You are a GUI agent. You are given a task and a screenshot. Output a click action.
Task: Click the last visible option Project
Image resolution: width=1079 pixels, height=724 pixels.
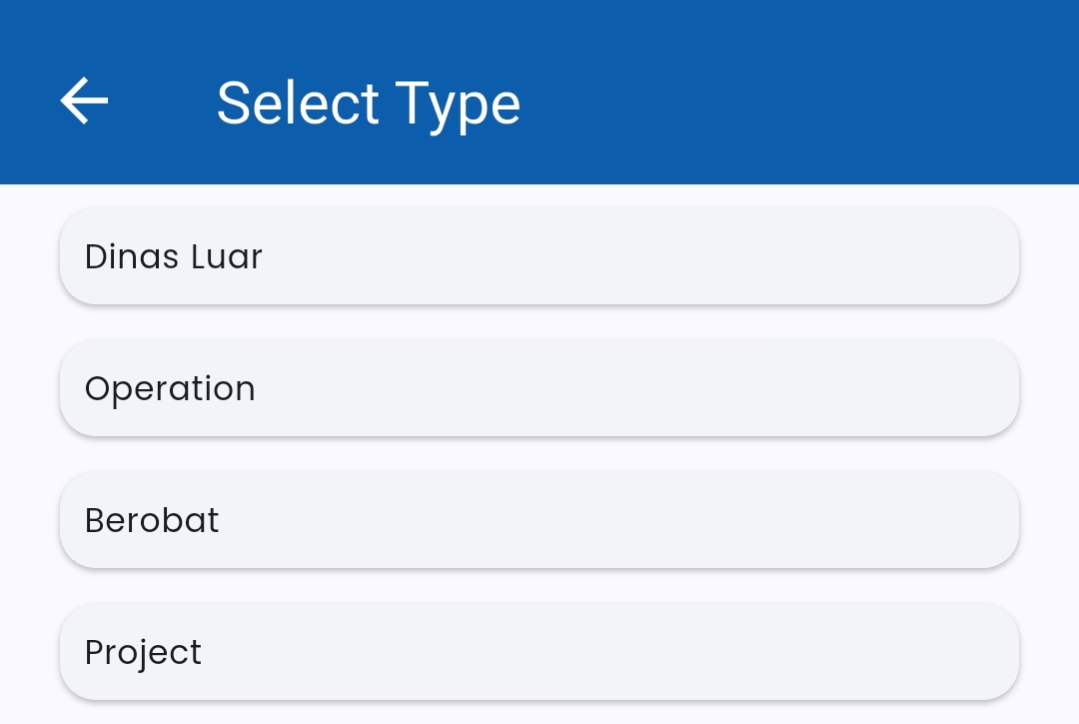tap(539, 652)
